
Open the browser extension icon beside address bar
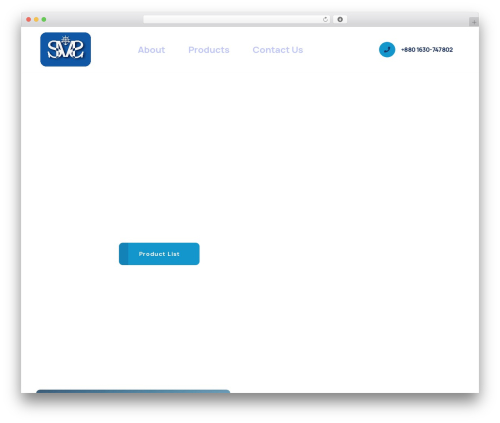pos(340,20)
